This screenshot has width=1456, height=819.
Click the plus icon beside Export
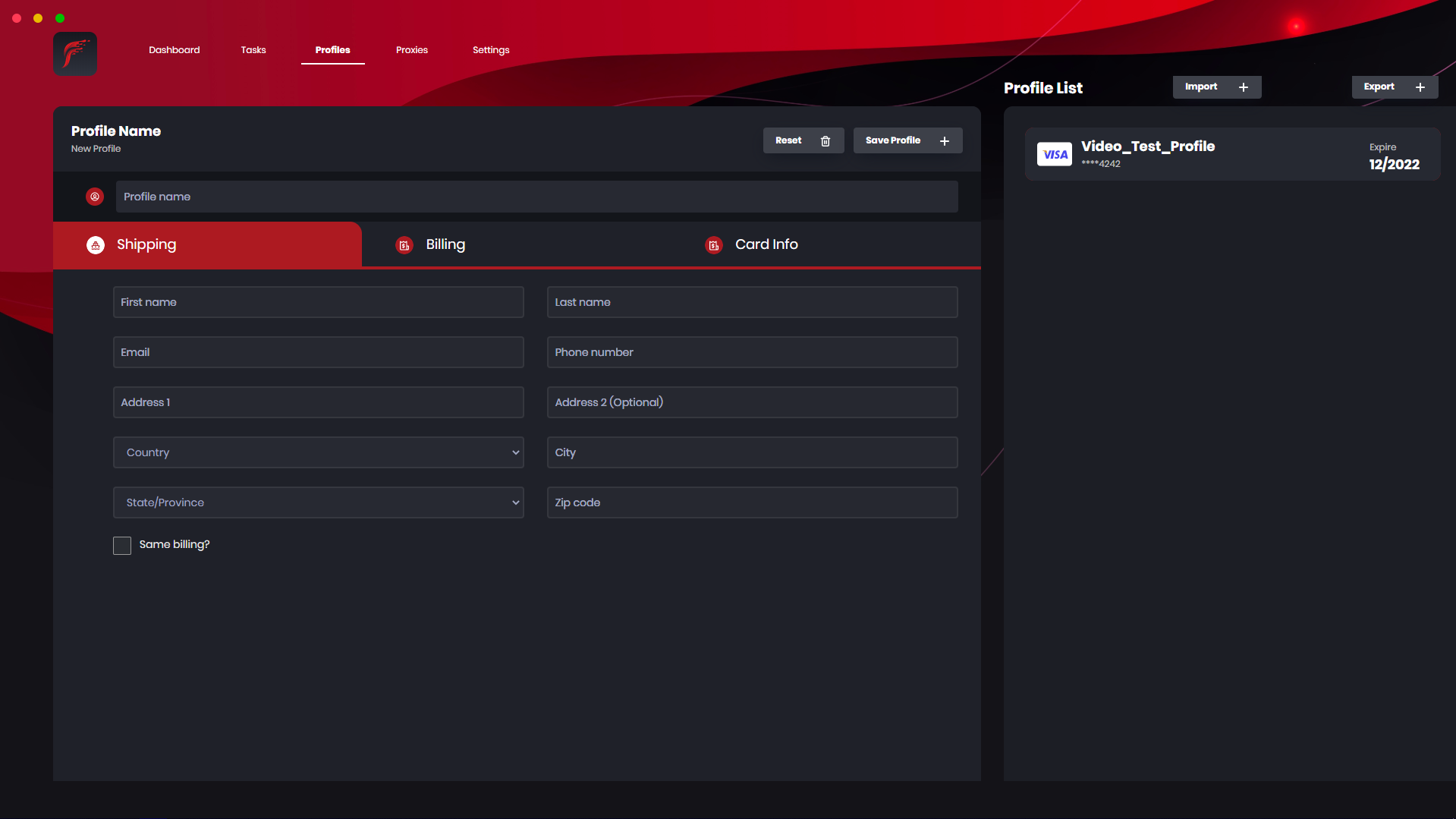1420,87
